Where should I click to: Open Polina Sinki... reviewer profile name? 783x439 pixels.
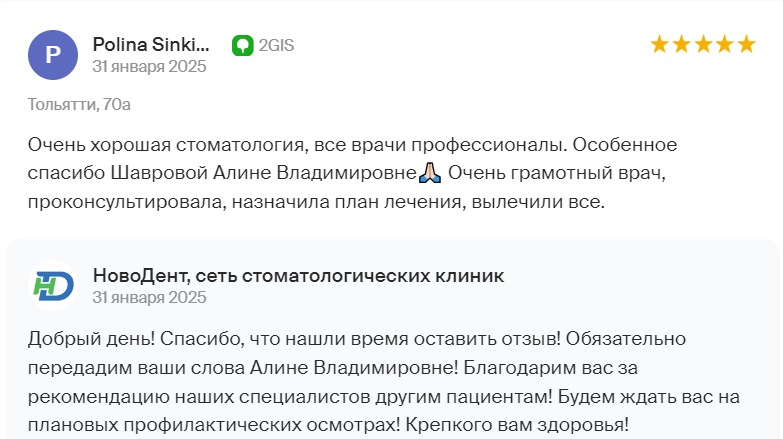pos(151,44)
